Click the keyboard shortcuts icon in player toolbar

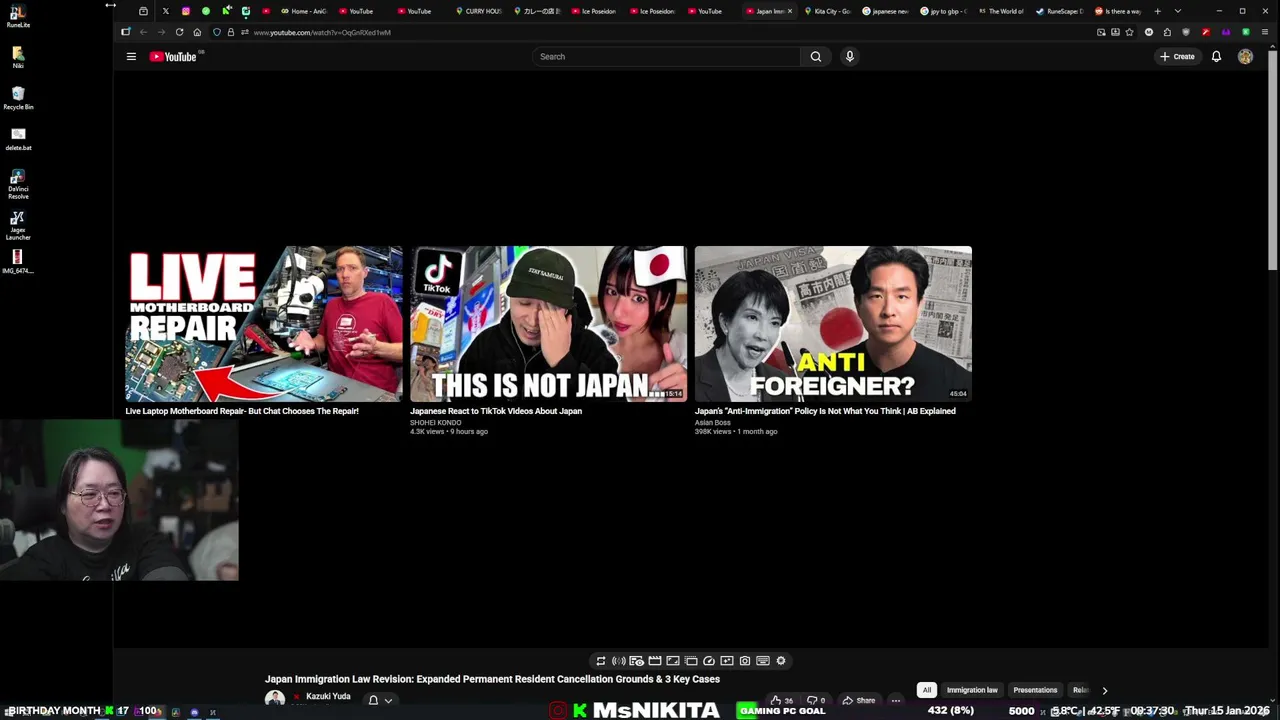click(x=763, y=661)
